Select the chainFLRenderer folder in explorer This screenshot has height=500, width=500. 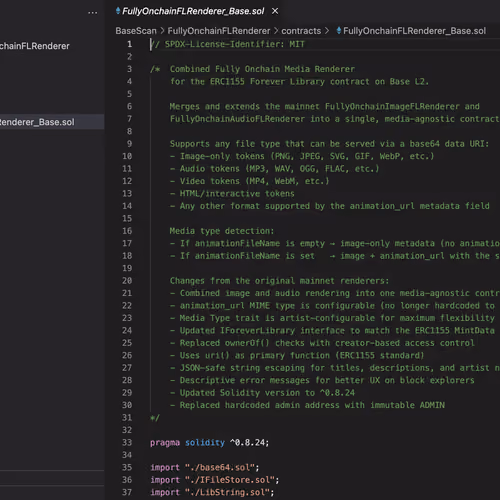[x=35, y=46]
